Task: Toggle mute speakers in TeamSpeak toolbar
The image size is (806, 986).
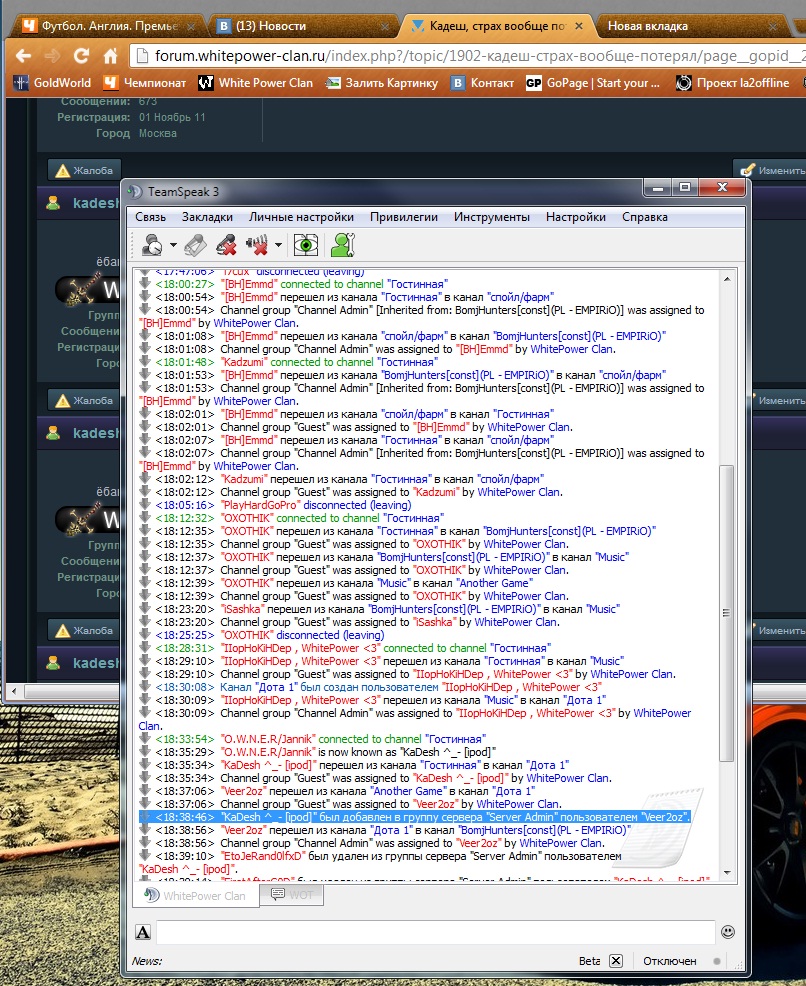Action: (x=257, y=245)
